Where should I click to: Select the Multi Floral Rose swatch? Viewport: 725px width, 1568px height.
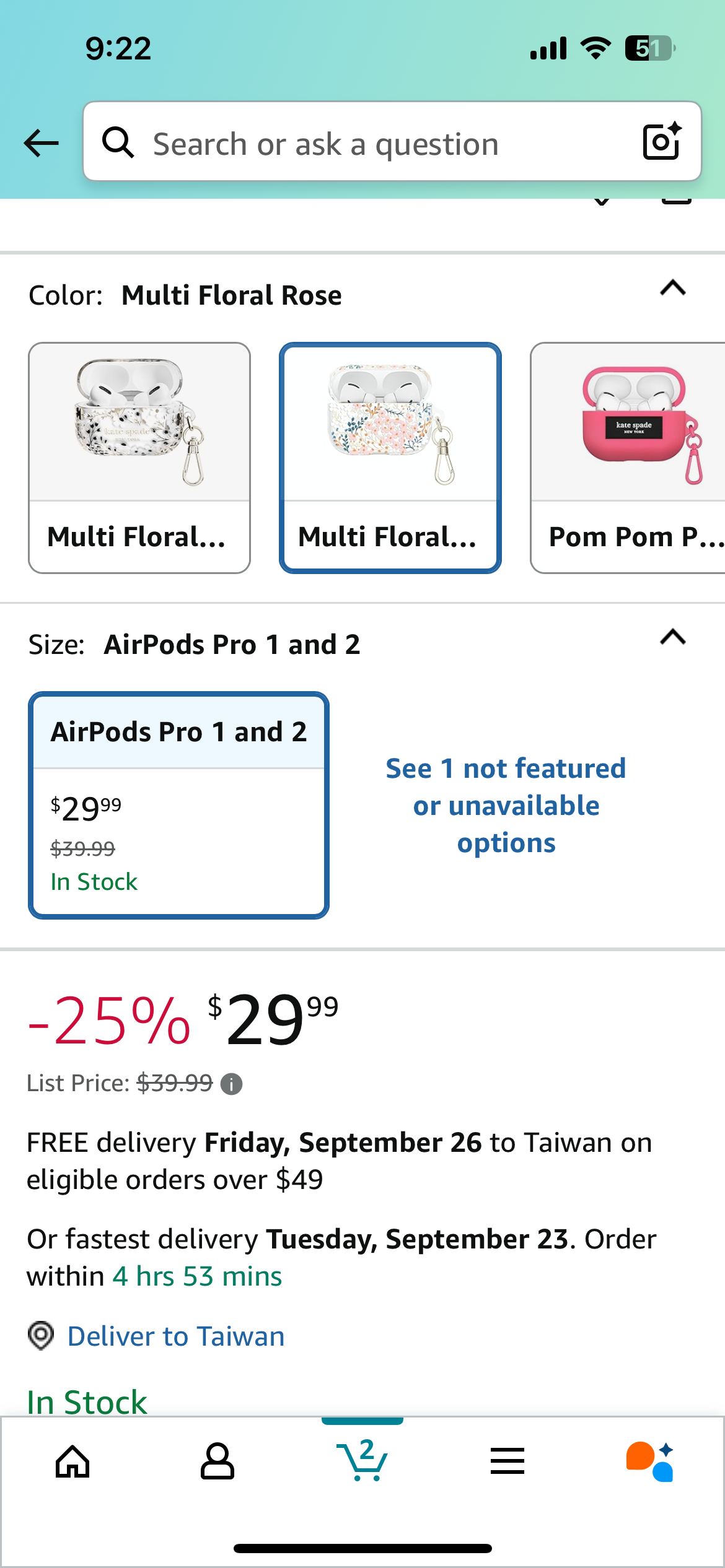tap(390, 458)
